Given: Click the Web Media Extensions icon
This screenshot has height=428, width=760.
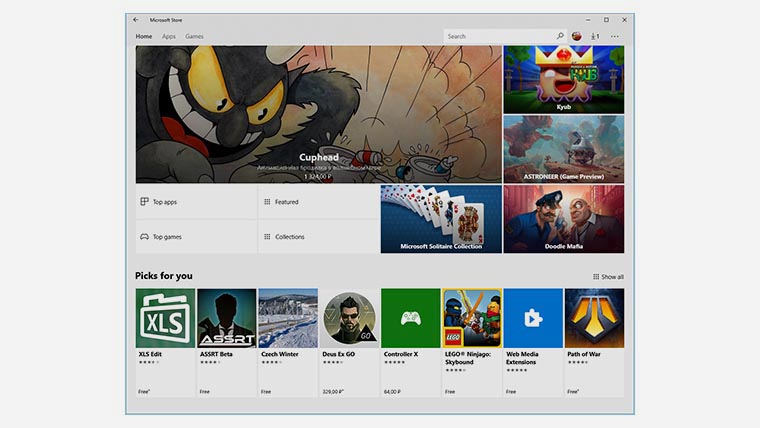Looking at the screenshot, I should pos(533,318).
